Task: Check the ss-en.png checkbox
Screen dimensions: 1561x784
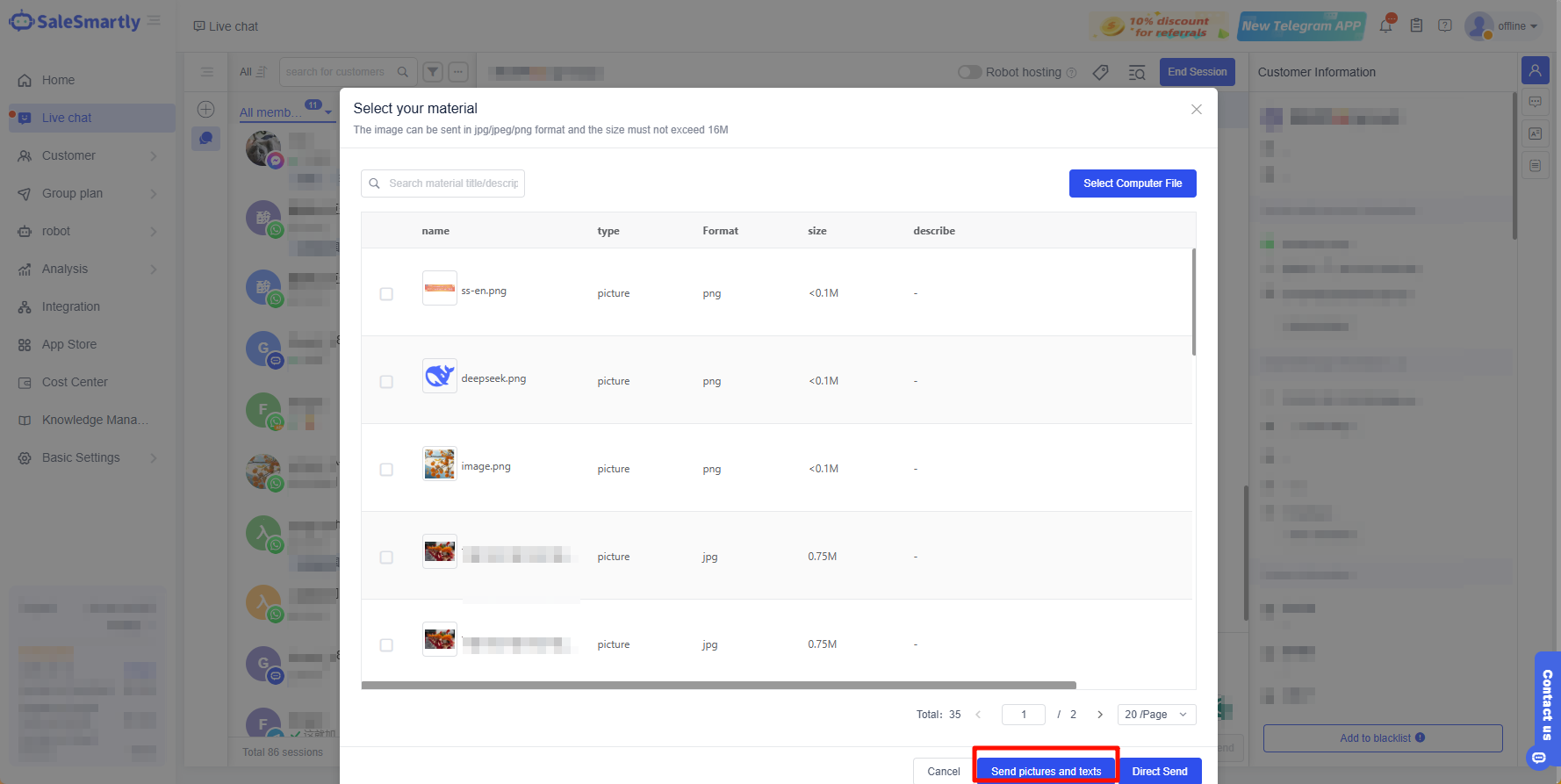Action: (386, 294)
